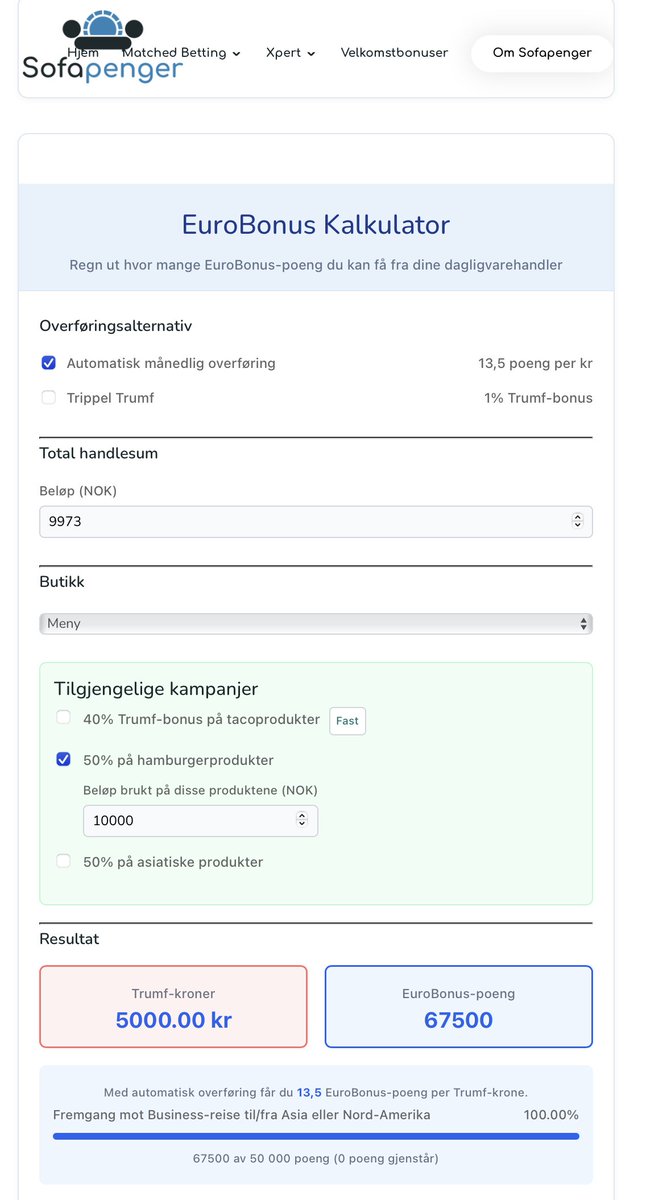Open Velkomstbonuser page

tap(394, 53)
